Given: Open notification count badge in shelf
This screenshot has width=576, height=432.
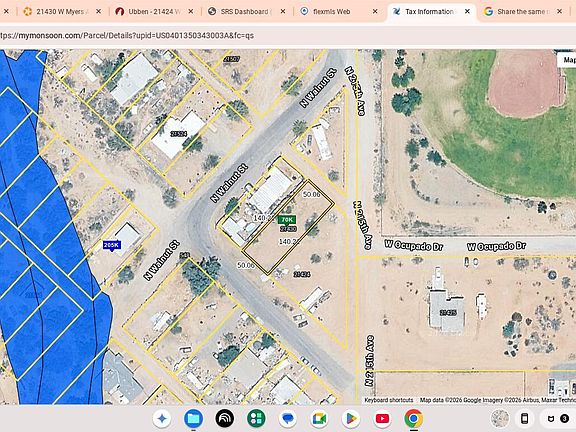Looking at the screenshot, I should pyautogui.click(x=565, y=418).
